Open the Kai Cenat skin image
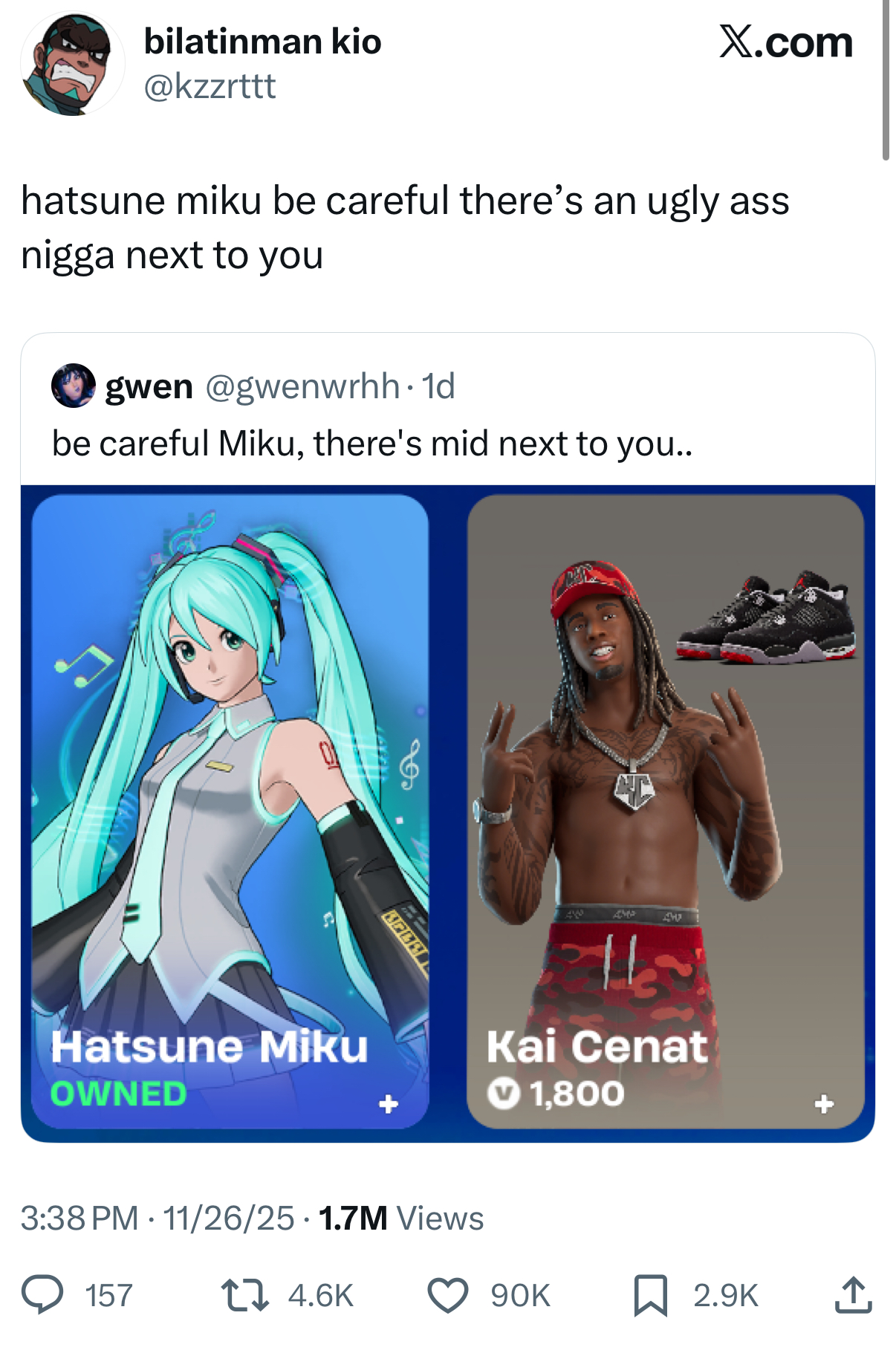896x1353 pixels. tap(665, 811)
